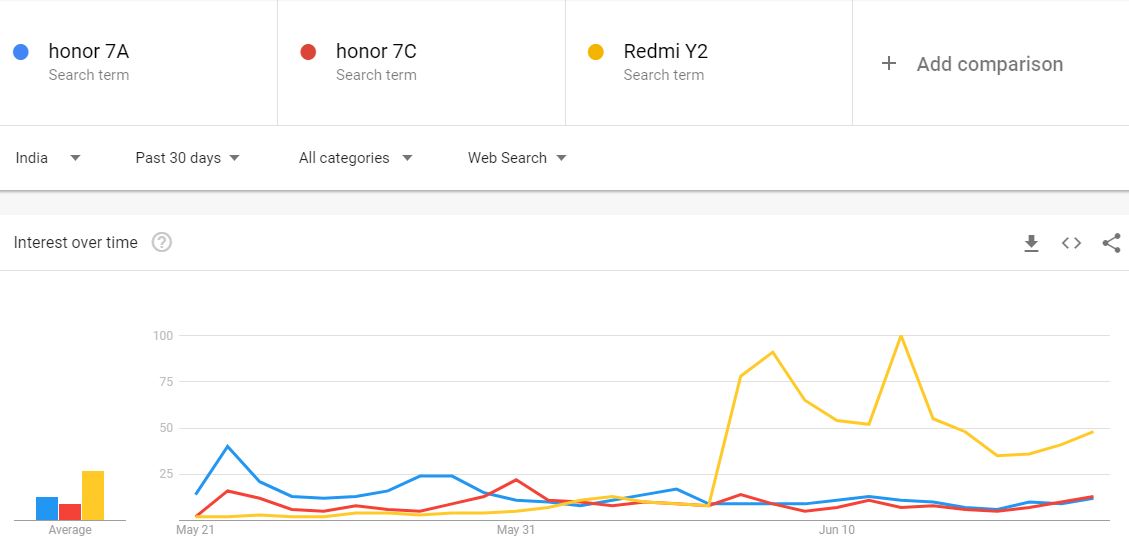Edit the honor 7C search term
Screen dimensions: 1129x546
pyautogui.click(x=376, y=52)
